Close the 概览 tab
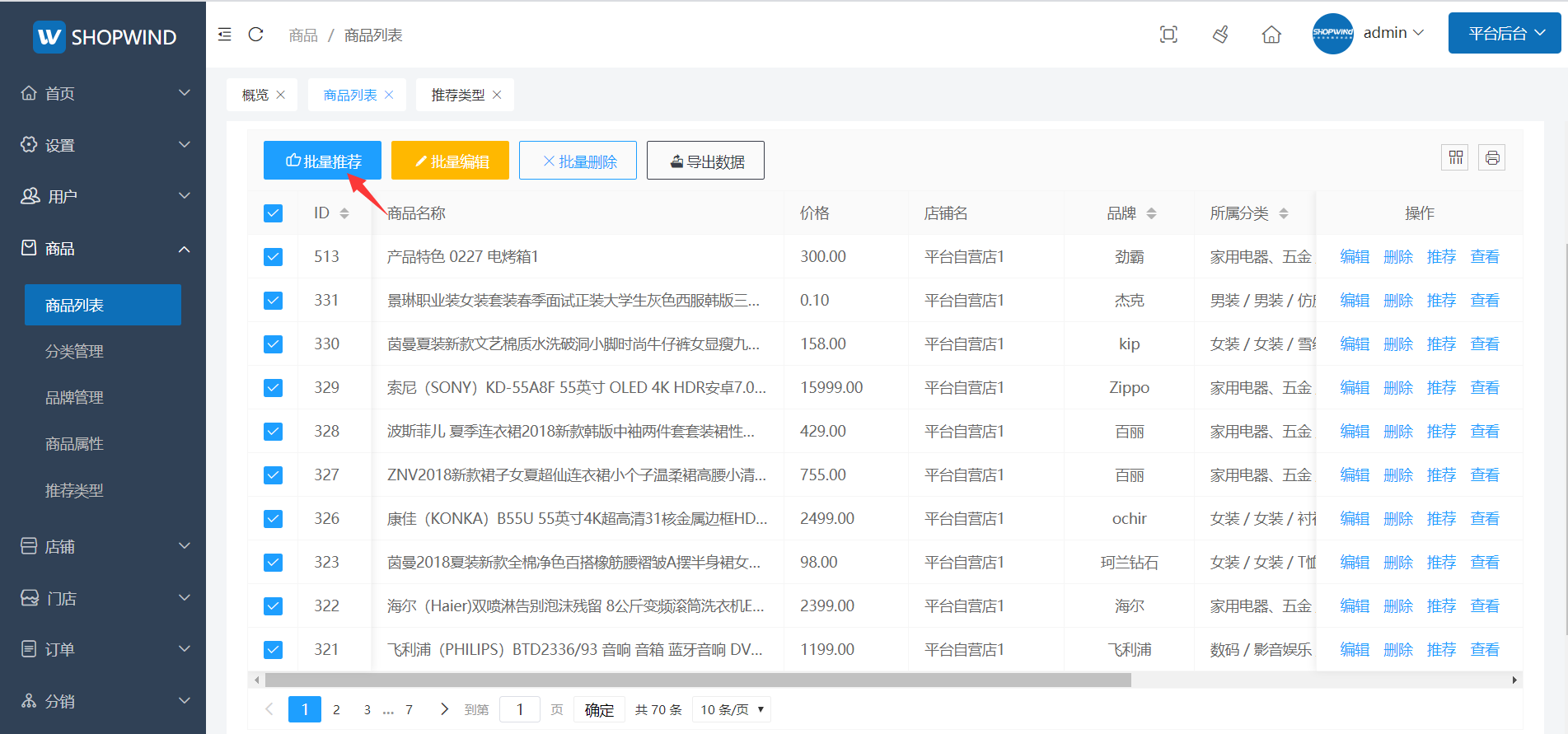The height and width of the screenshot is (734, 1568). 281,95
